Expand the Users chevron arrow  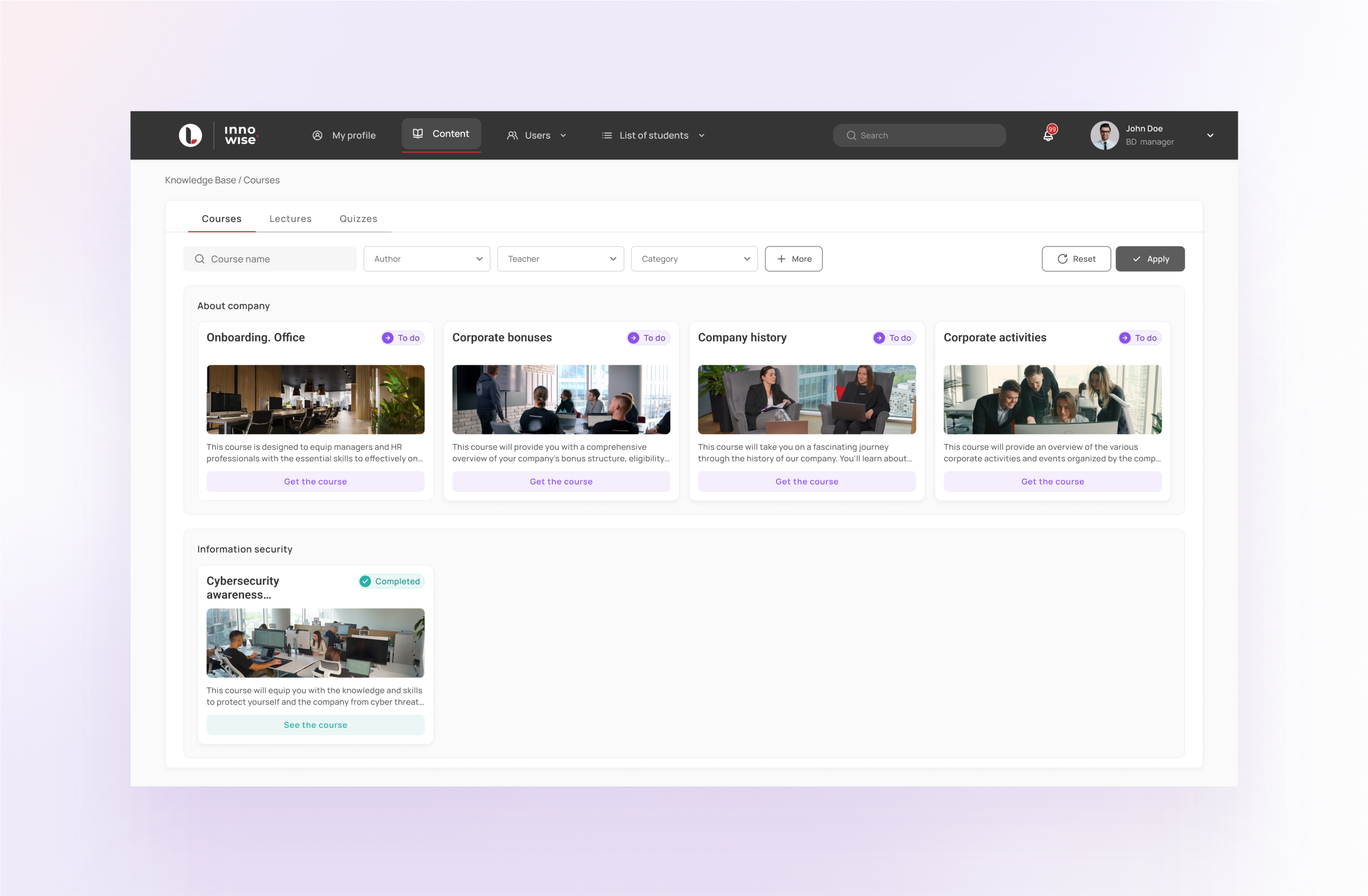click(563, 136)
